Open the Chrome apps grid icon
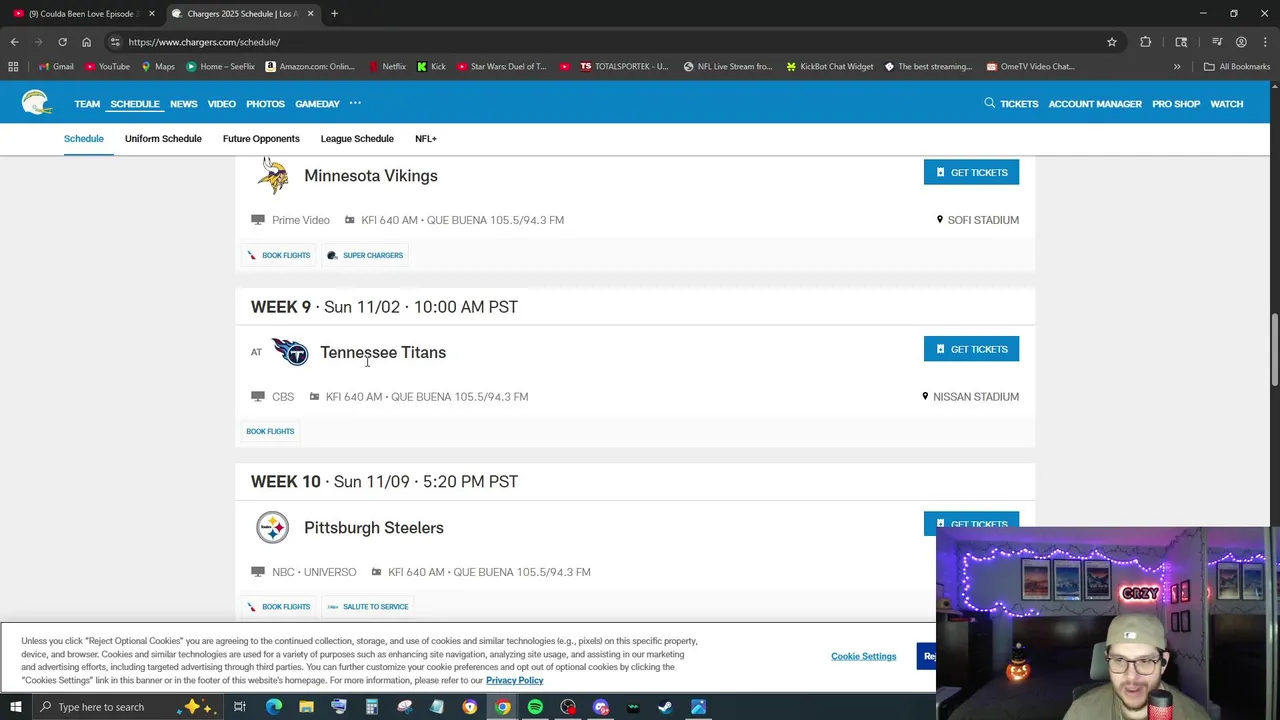 [13, 66]
